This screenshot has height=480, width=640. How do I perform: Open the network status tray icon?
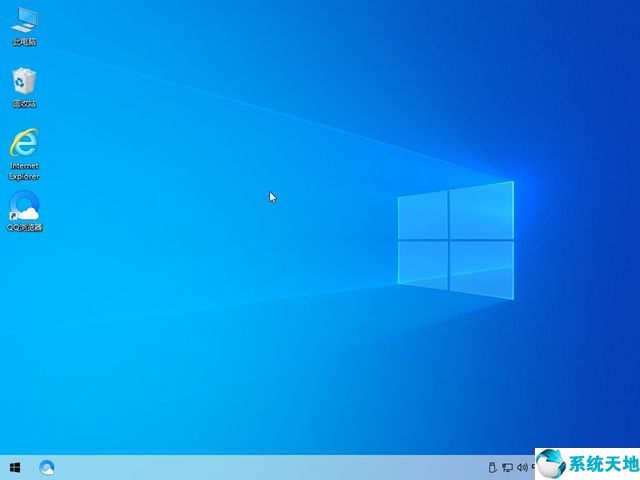click(507, 467)
